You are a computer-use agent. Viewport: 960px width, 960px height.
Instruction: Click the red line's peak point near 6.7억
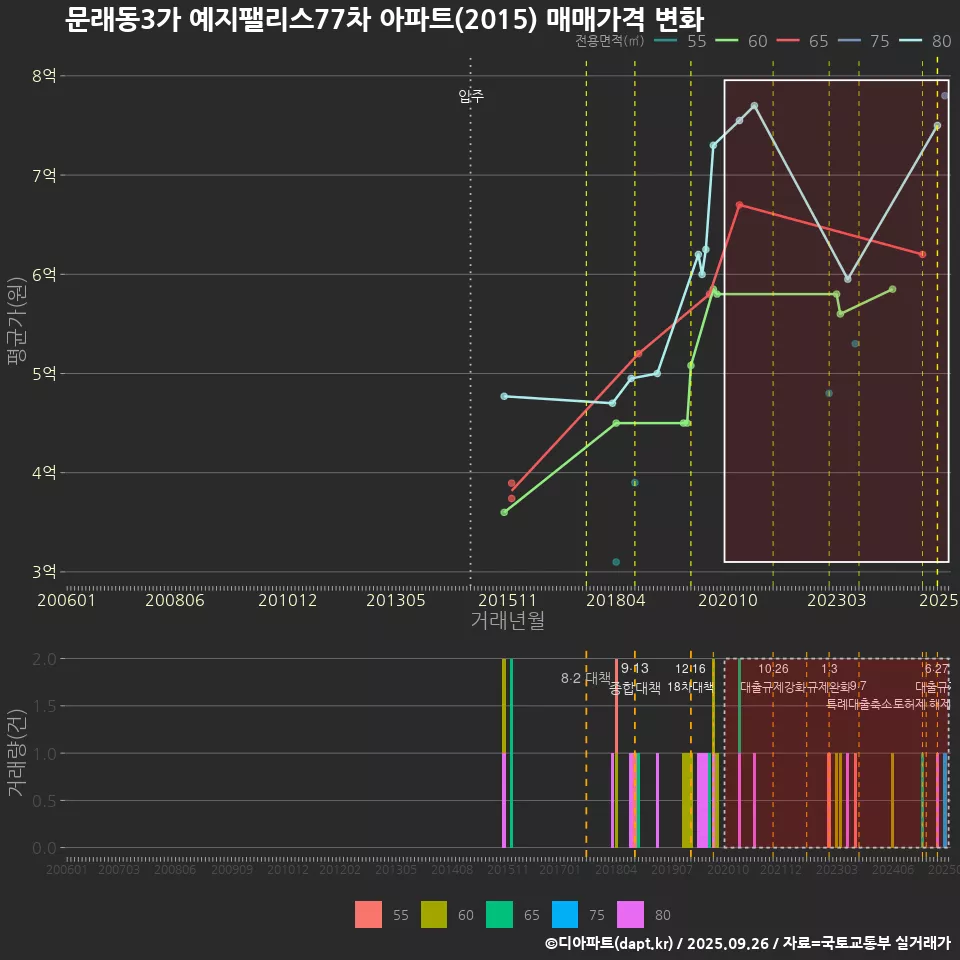[739, 205]
